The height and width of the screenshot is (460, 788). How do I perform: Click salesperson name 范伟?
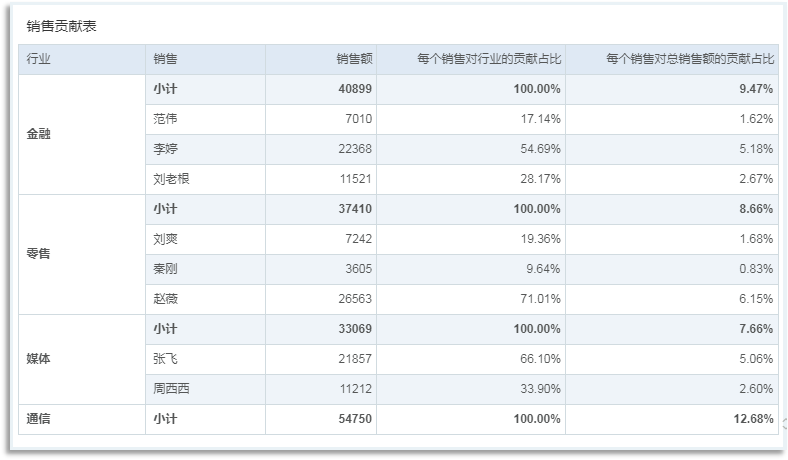(166, 119)
